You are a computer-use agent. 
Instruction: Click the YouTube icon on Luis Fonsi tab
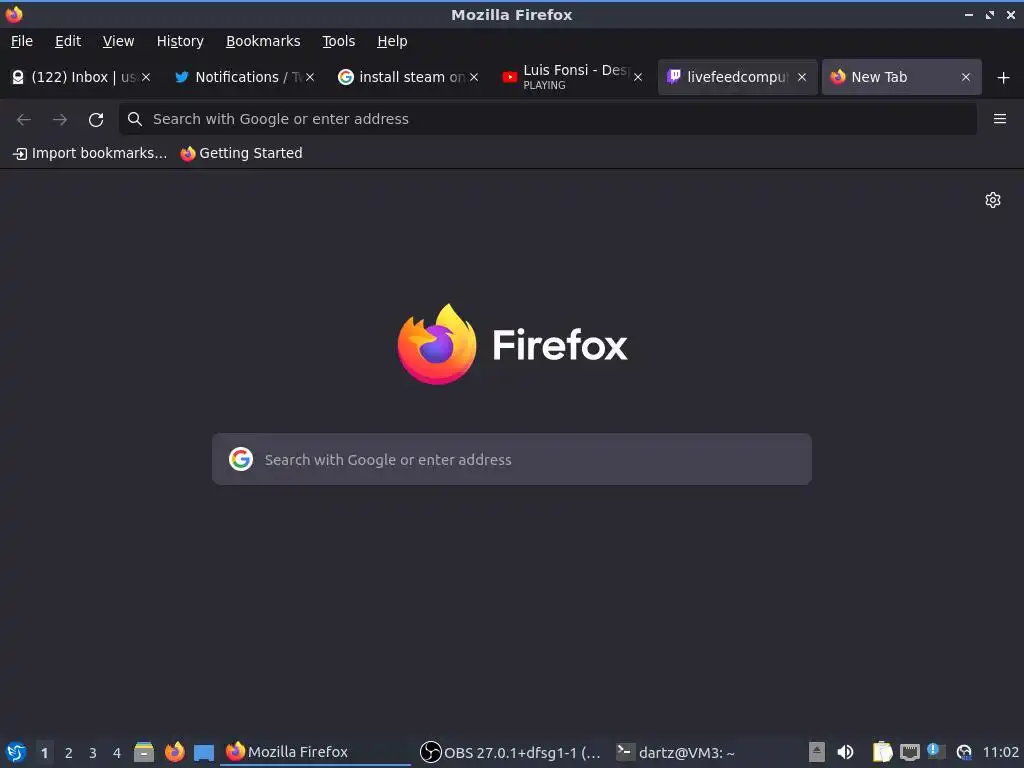pos(509,77)
